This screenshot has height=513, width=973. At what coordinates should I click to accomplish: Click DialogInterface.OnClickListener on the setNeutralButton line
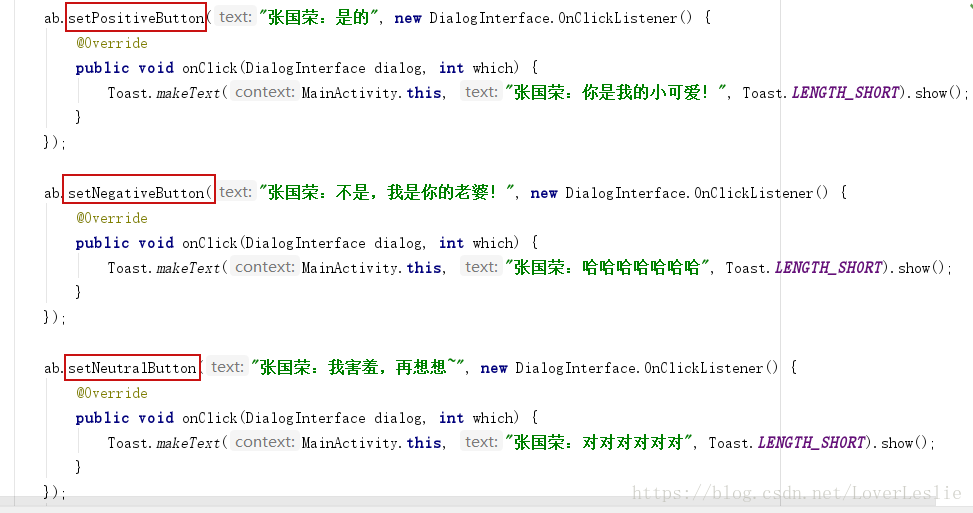(639, 368)
